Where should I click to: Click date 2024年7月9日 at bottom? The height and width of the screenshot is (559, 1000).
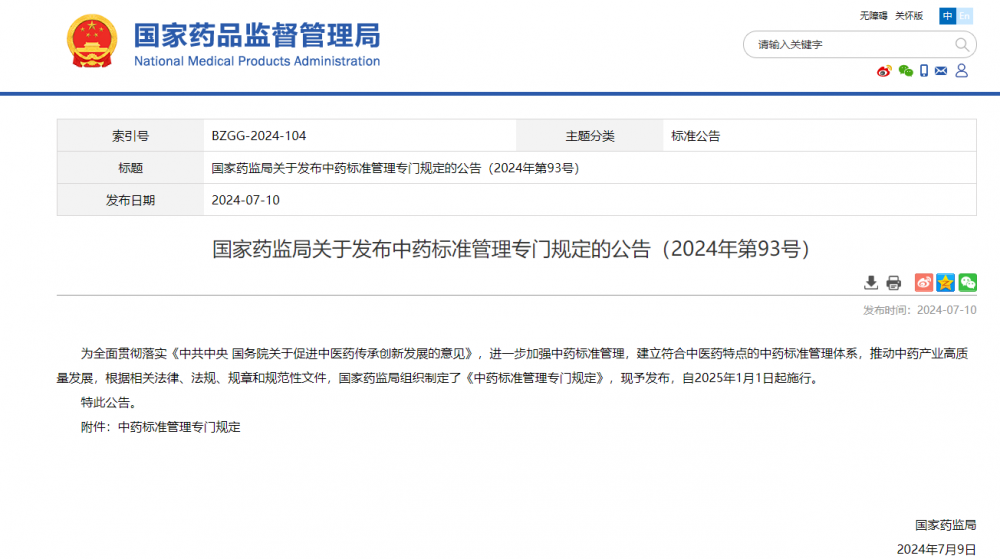tap(936, 549)
